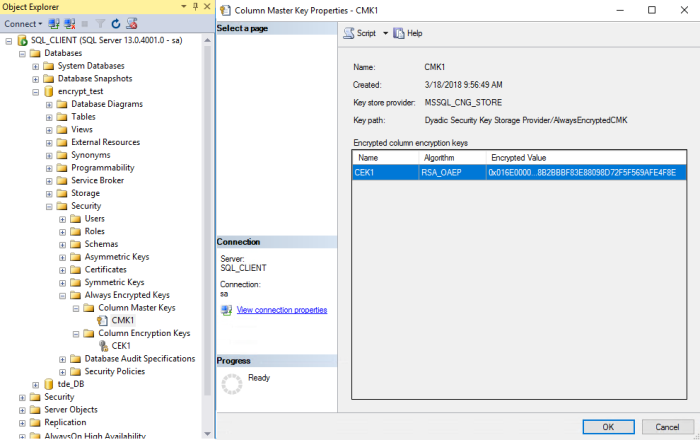The height and width of the screenshot is (440, 700).
Task: Click the Algorithm column header
Action: [450, 158]
